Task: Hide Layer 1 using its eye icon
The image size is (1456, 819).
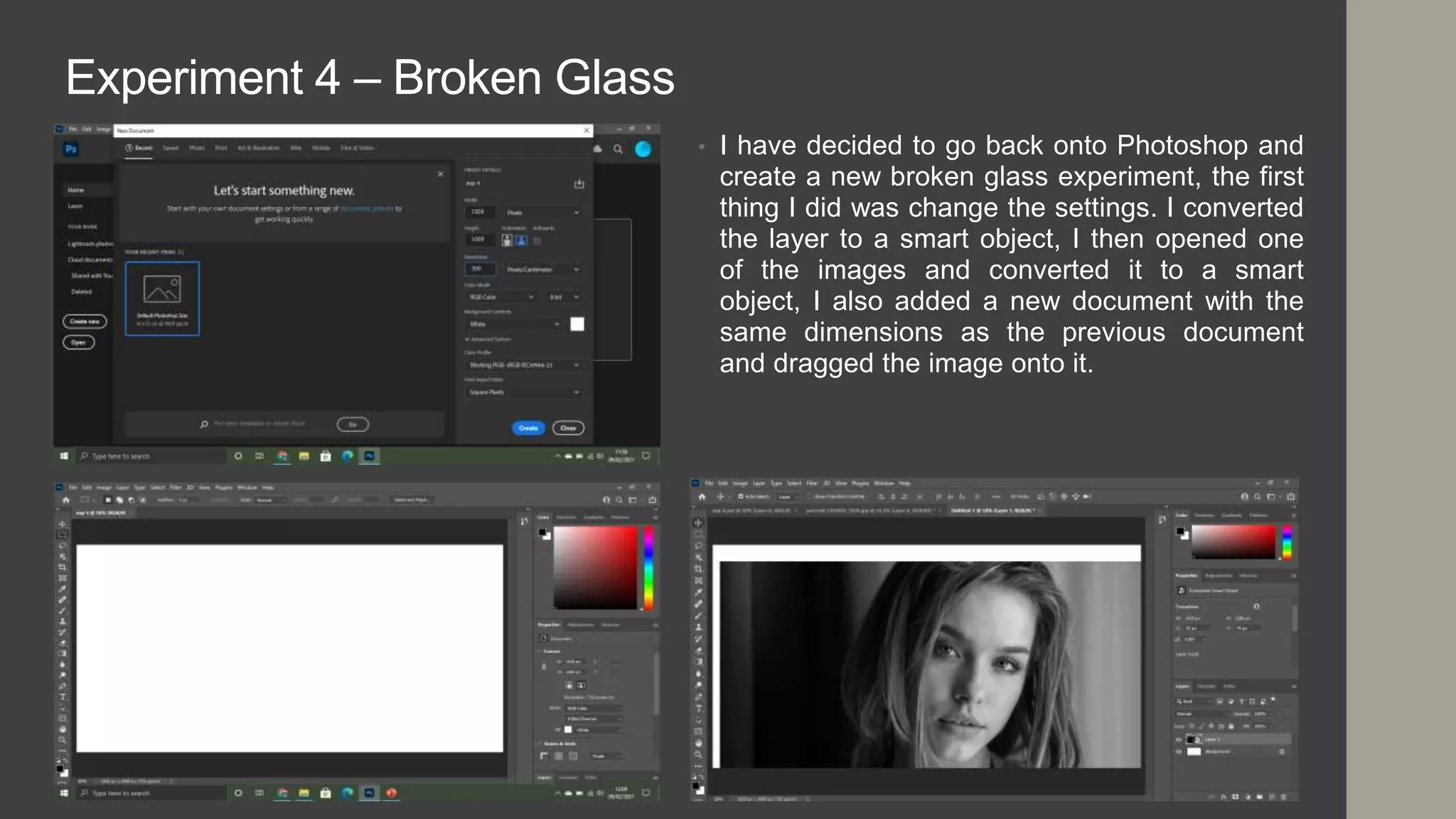Action: tap(1179, 739)
